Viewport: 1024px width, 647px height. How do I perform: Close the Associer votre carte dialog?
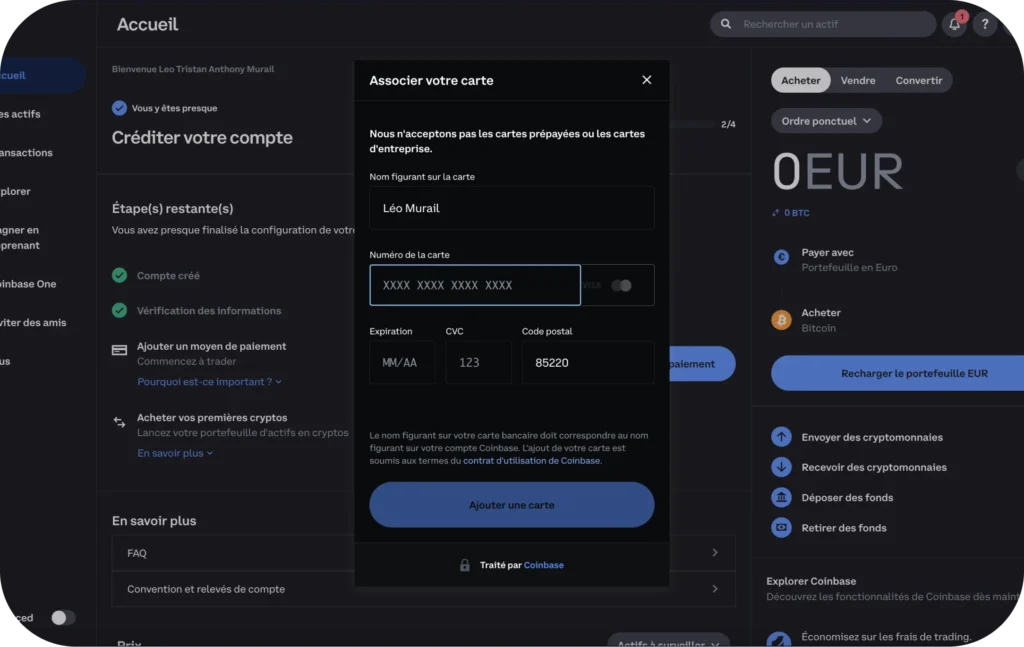(647, 80)
